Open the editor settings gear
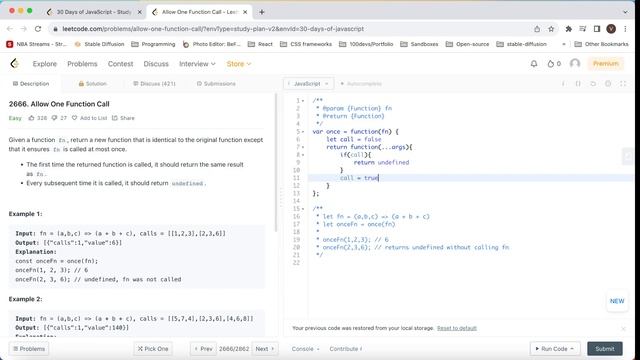 [x=608, y=84]
